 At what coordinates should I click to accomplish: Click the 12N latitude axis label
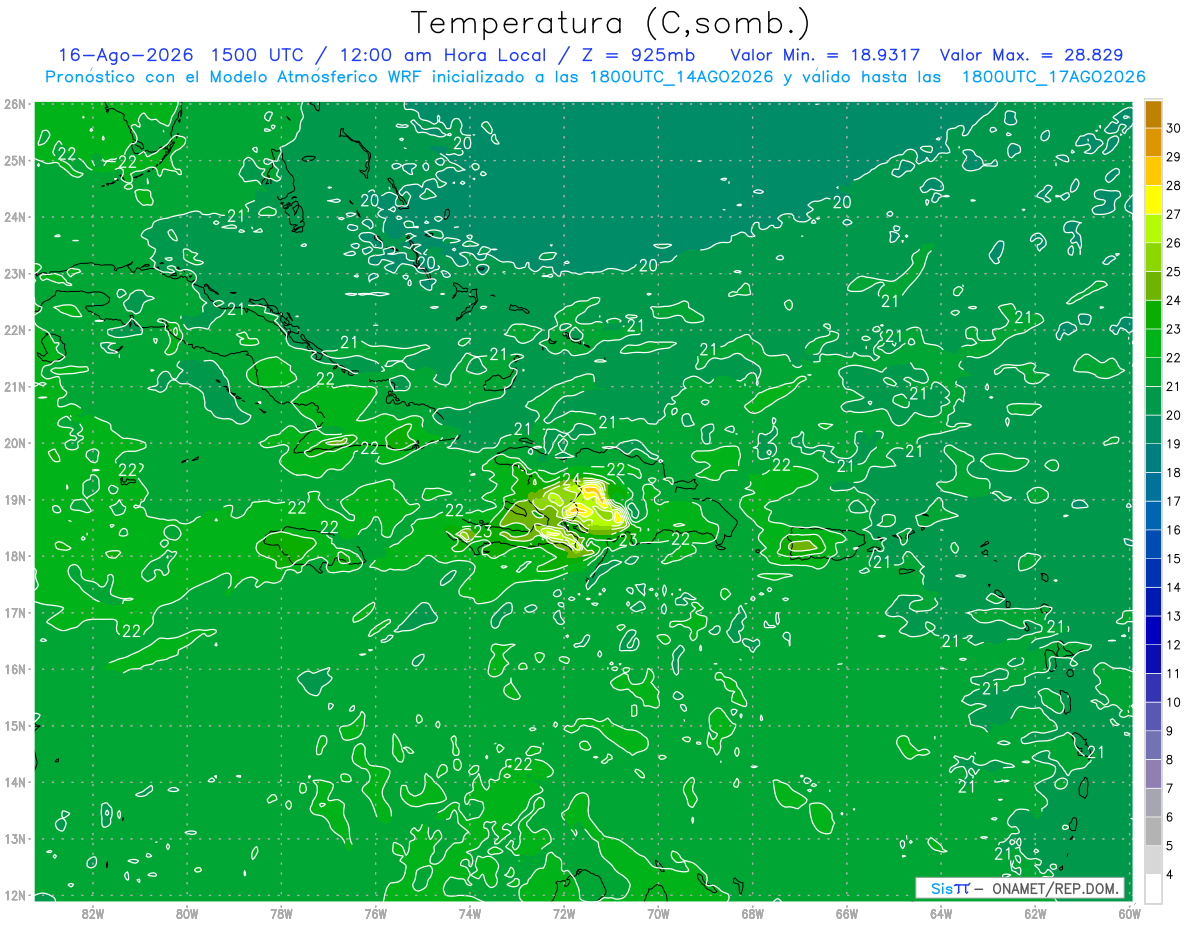[15, 895]
